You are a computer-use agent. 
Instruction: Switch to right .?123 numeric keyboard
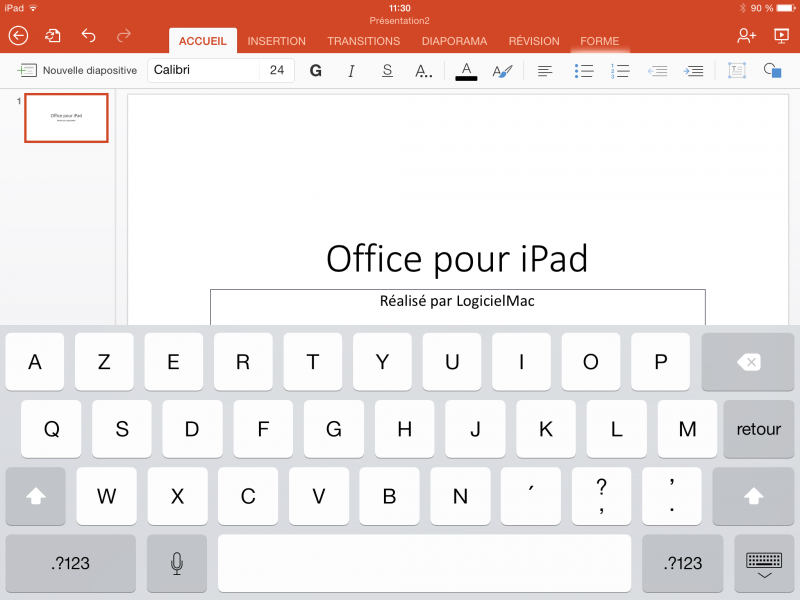(683, 563)
